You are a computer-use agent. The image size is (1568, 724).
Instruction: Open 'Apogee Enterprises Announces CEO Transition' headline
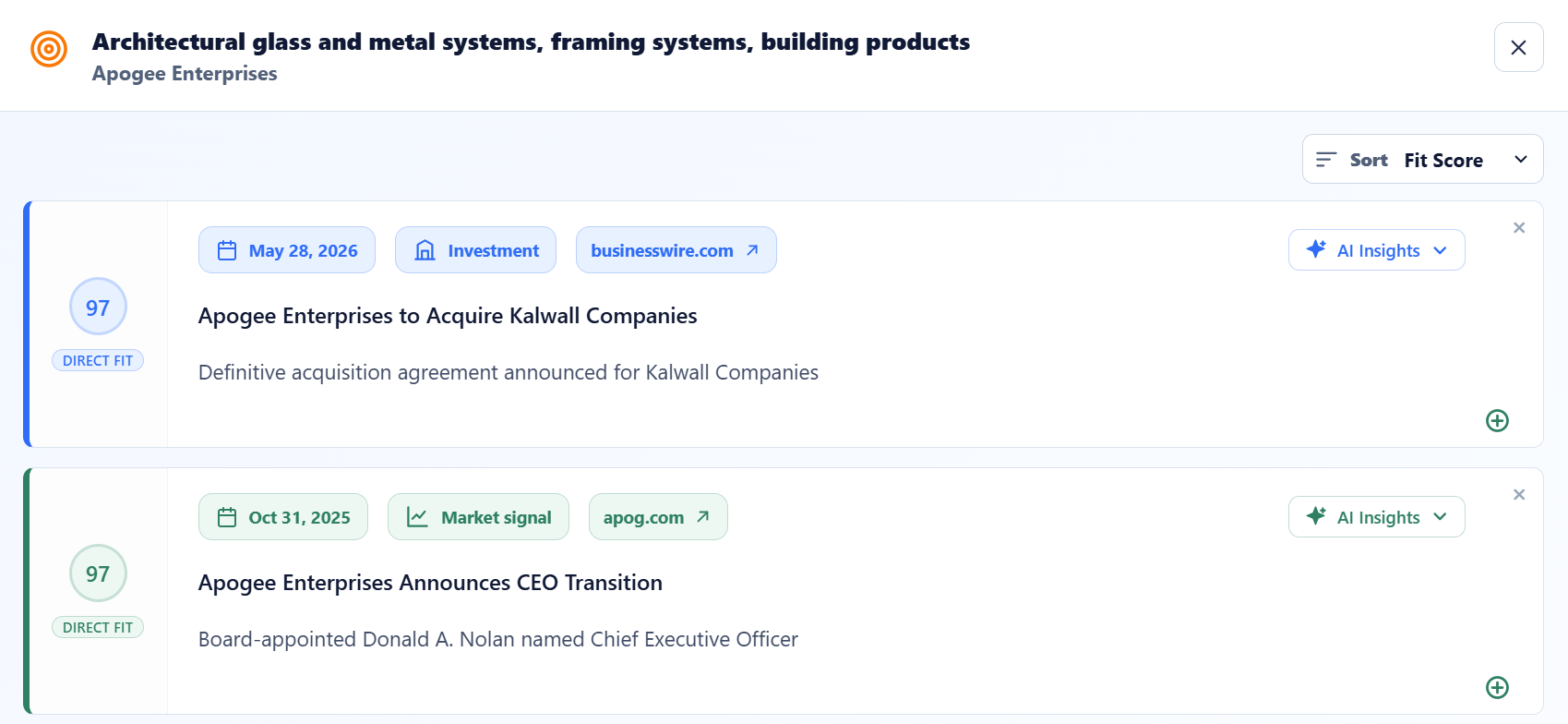pos(430,583)
